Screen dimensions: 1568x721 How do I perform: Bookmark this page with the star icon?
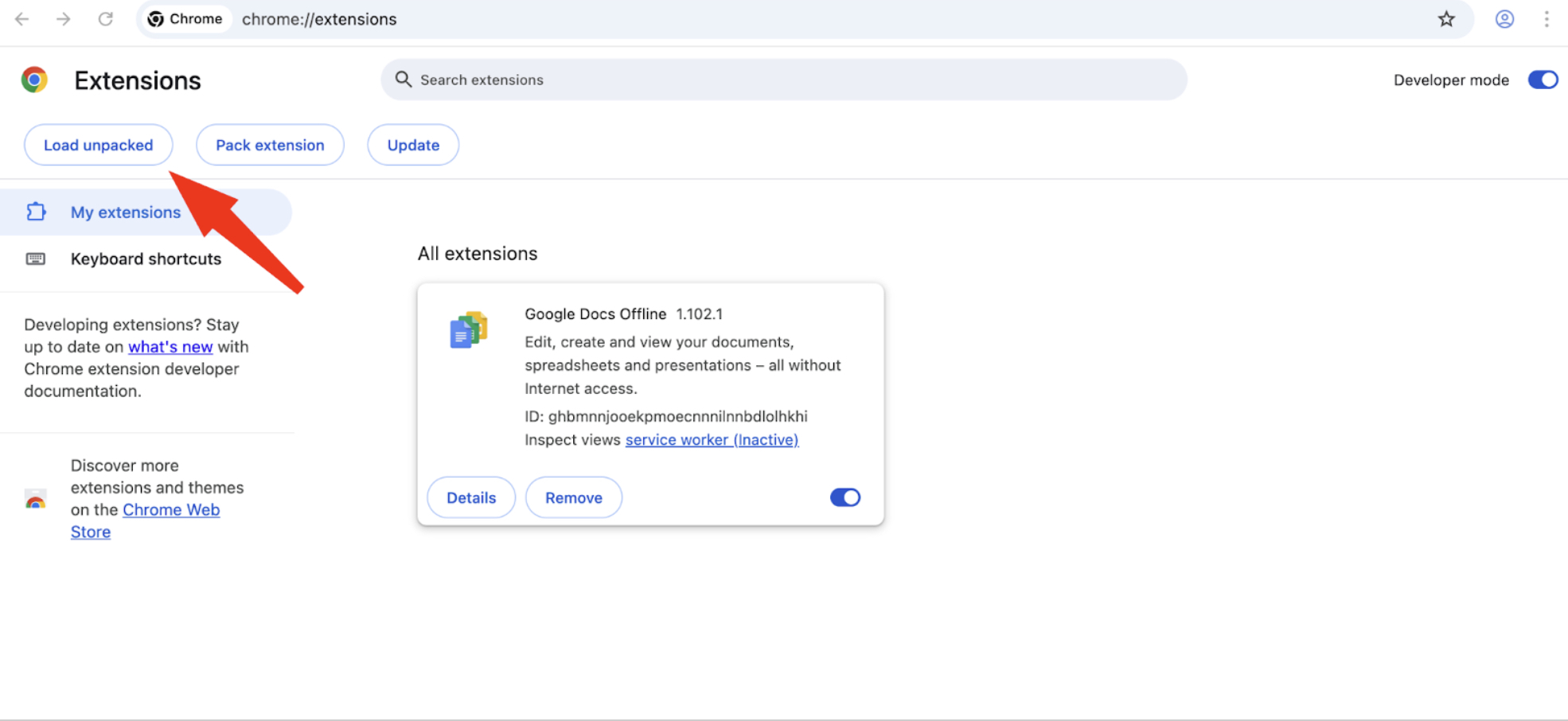click(1446, 19)
